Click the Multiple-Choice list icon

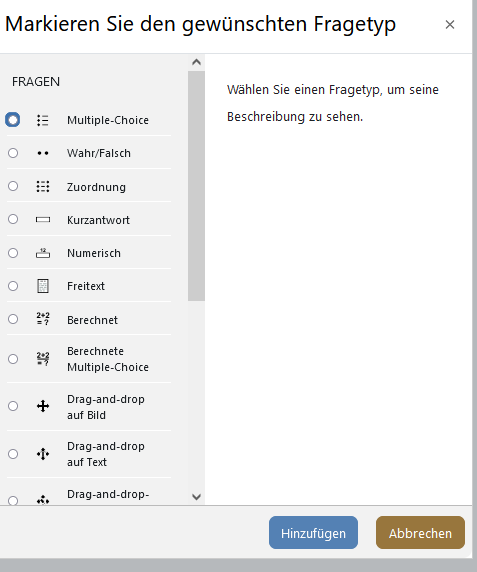coord(43,120)
